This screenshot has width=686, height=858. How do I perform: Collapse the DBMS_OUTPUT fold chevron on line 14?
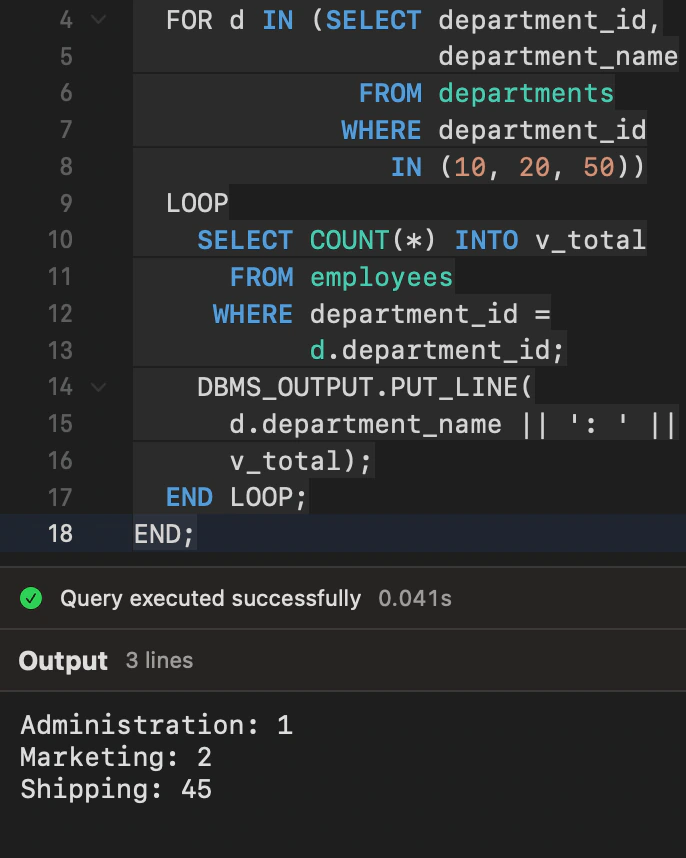click(x=98, y=387)
